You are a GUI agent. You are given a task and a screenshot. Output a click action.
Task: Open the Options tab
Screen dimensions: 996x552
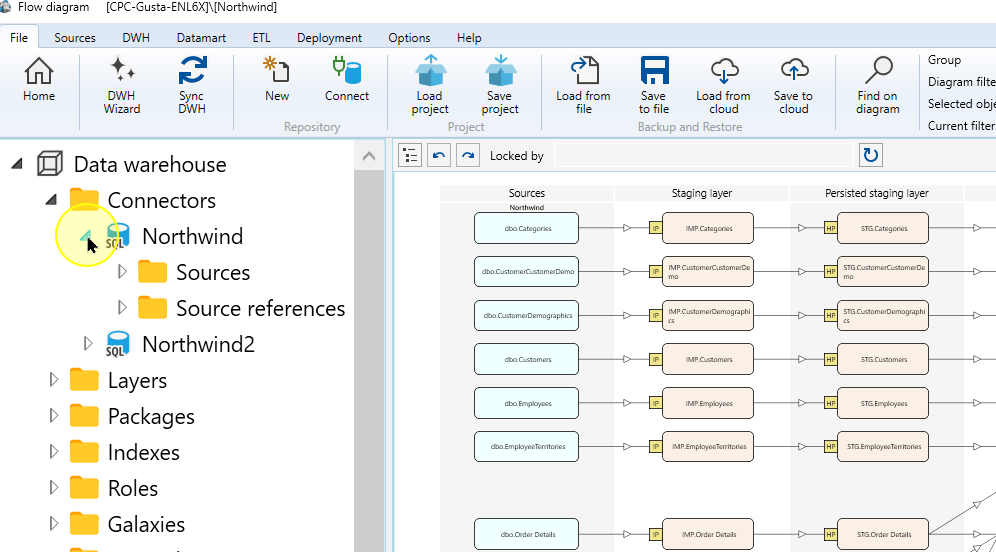[409, 37]
